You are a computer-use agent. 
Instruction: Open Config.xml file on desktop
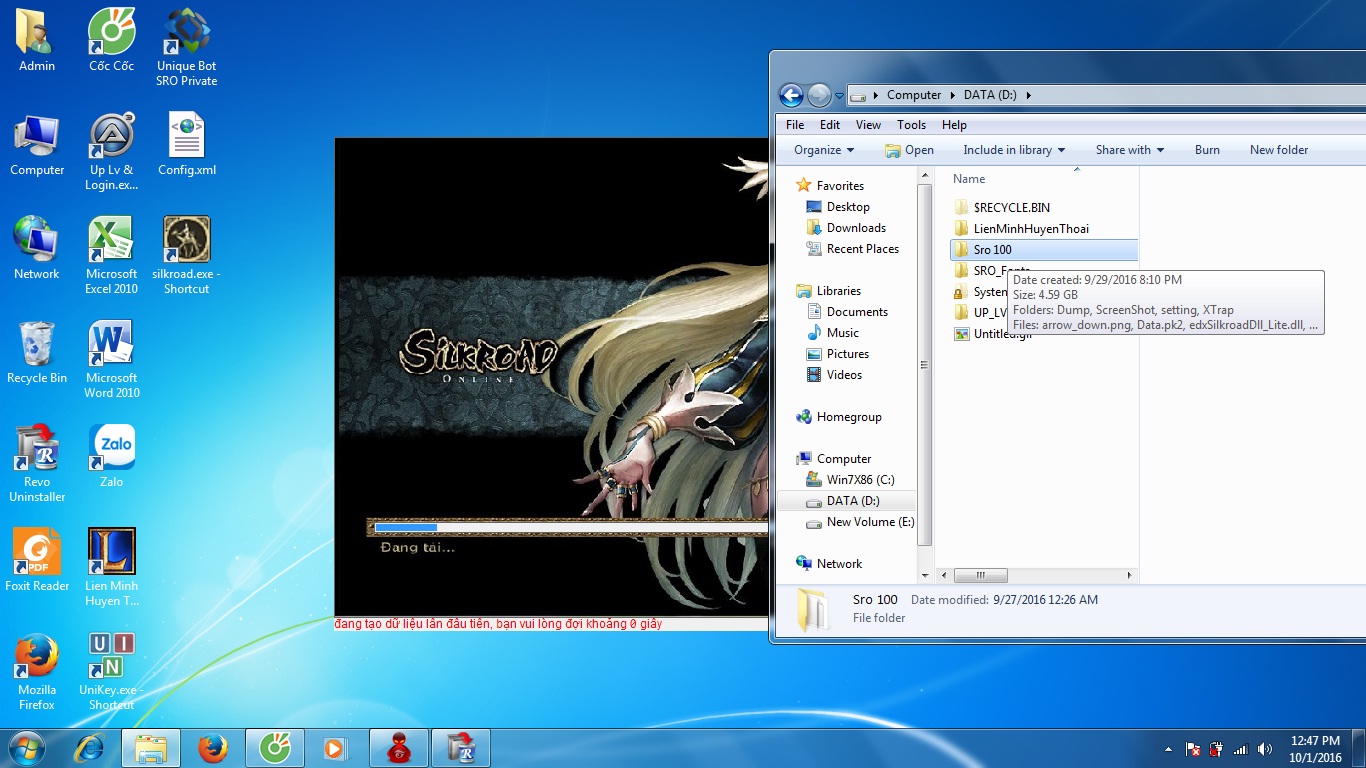(186, 146)
